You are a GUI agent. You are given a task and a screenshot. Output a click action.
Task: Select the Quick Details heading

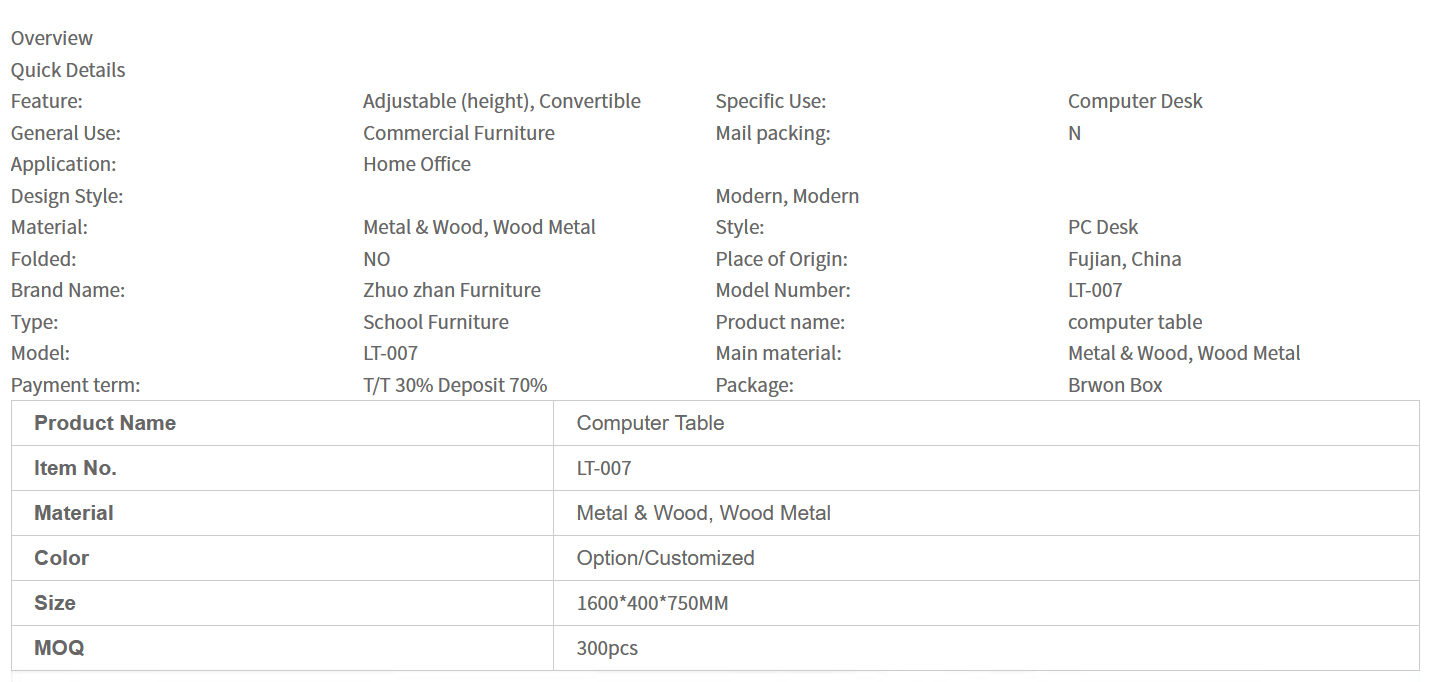[x=68, y=70]
